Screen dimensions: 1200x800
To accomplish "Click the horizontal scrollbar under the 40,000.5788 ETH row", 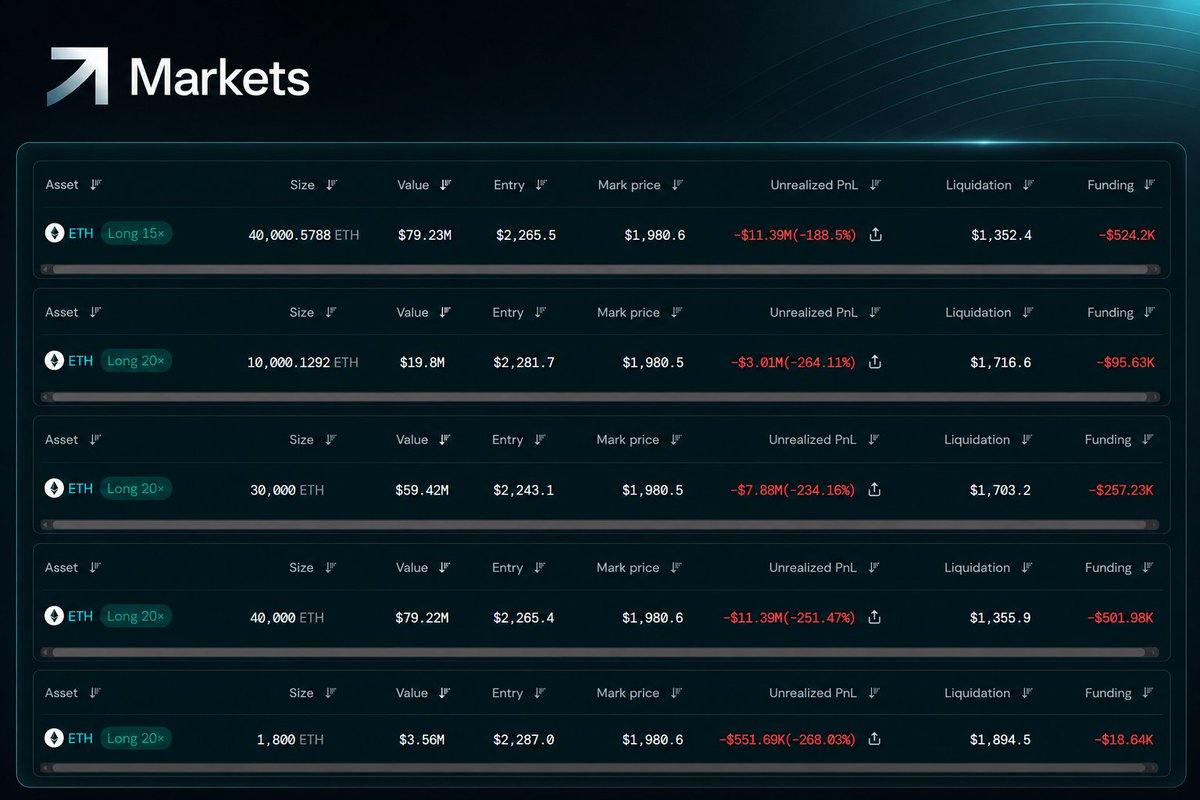I will (x=600, y=269).
